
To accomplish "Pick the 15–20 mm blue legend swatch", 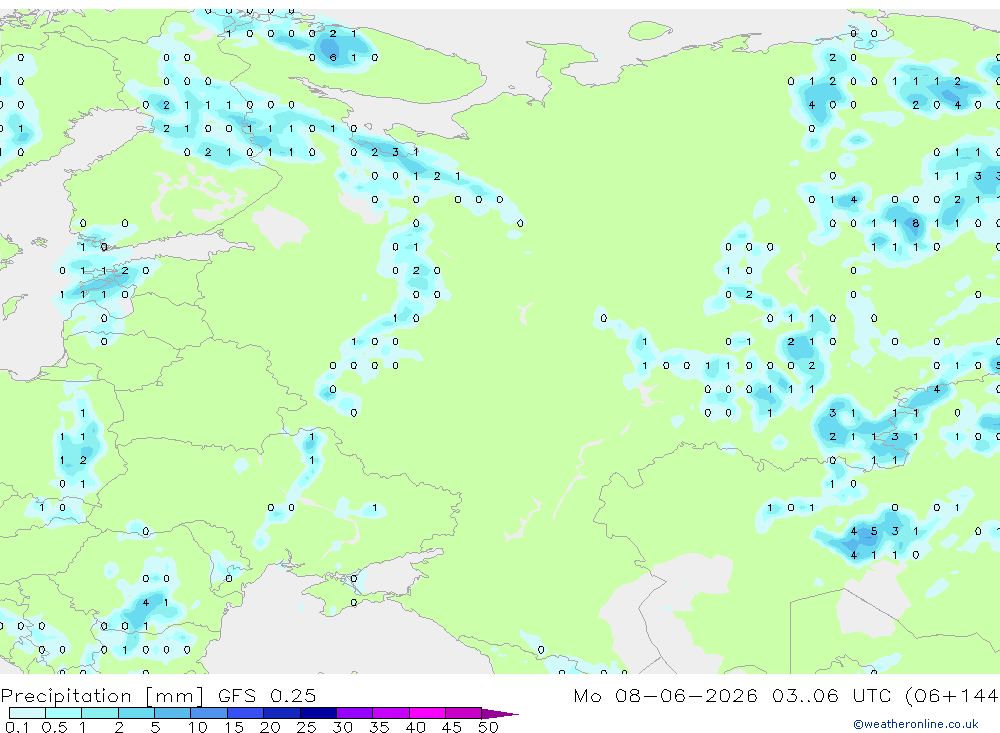I will (x=246, y=713).
